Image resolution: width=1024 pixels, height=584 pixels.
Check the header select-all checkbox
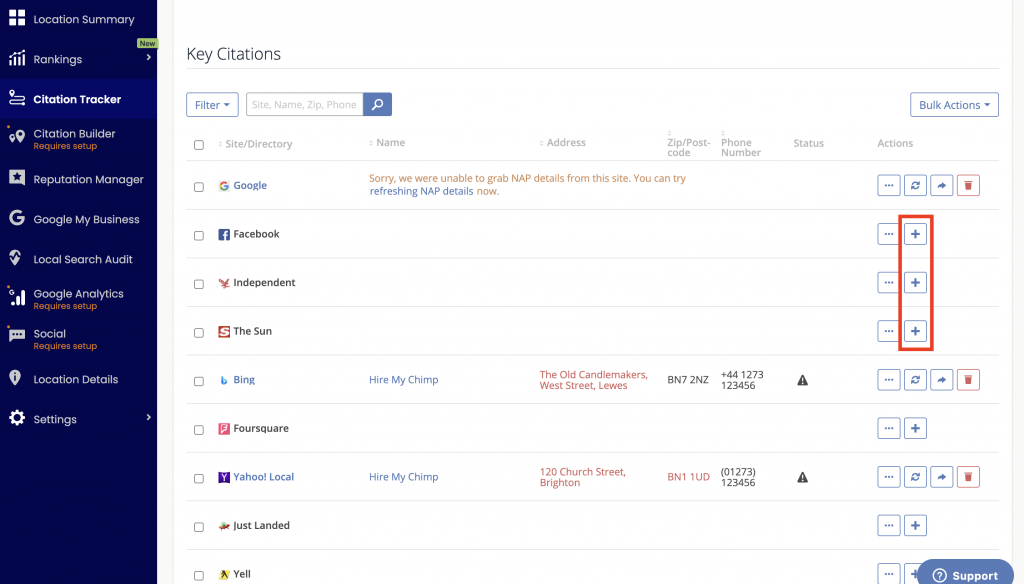click(197, 144)
